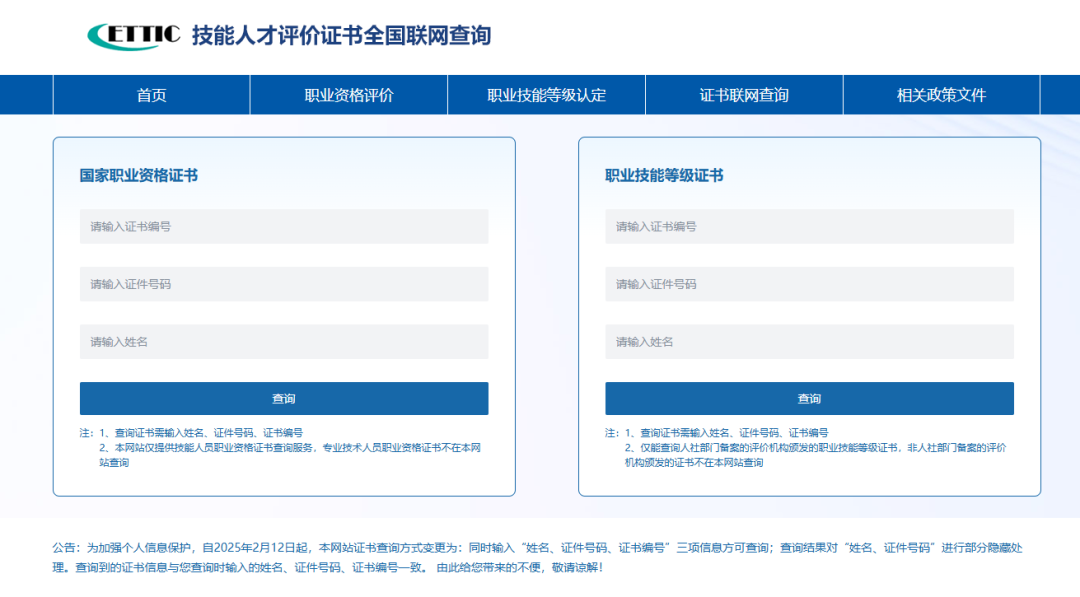
Task: Click the note text below the left 查询 button
Action: pyautogui.click(x=284, y=448)
